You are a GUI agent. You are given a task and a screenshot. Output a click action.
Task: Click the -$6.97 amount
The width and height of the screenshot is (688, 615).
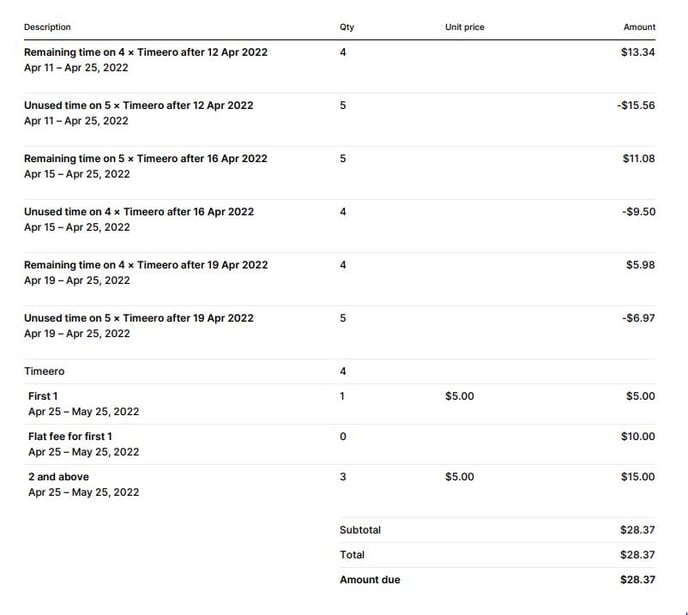(639, 318)
